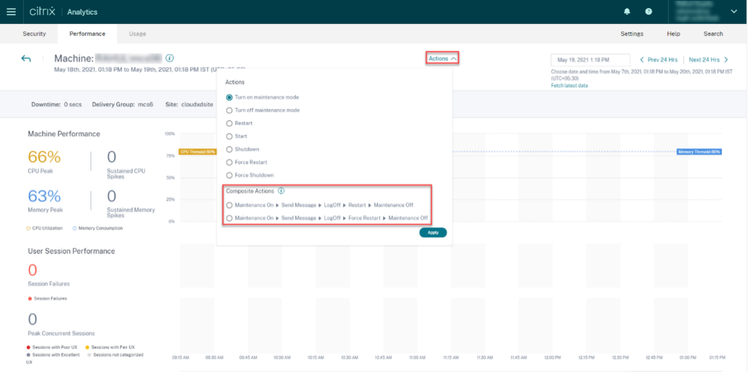750x374 pixels.
Task: Click the Session Failures count 0
Action: tap(33, 270)
